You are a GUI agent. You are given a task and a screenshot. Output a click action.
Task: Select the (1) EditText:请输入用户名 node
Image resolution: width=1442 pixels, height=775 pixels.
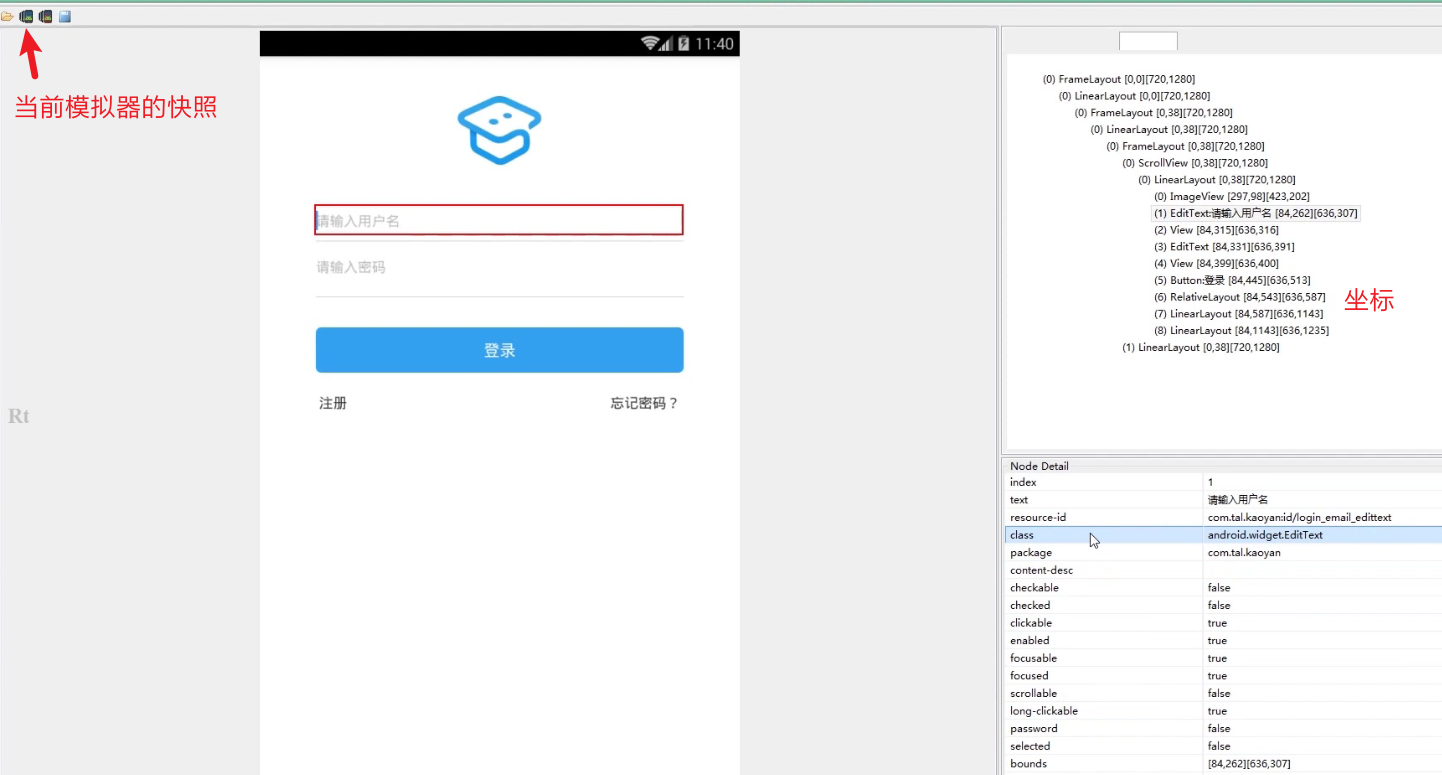coord(1256,213)
